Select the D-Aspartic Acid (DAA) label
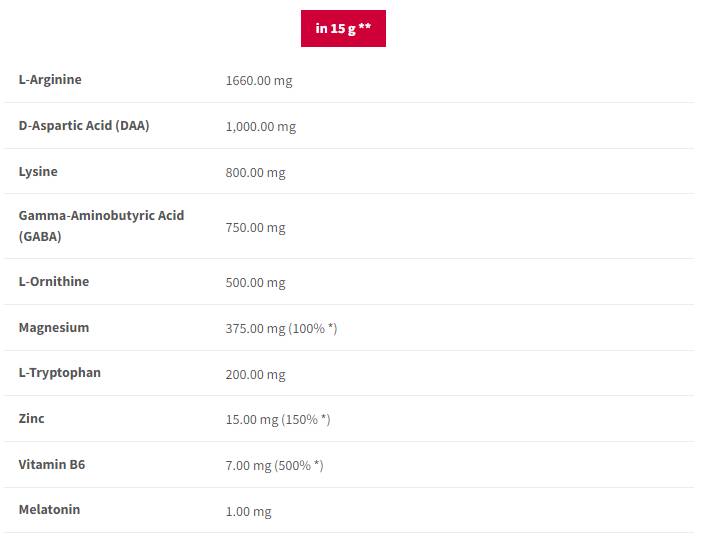This screenshot has height=536, width=702. [84, 125]
